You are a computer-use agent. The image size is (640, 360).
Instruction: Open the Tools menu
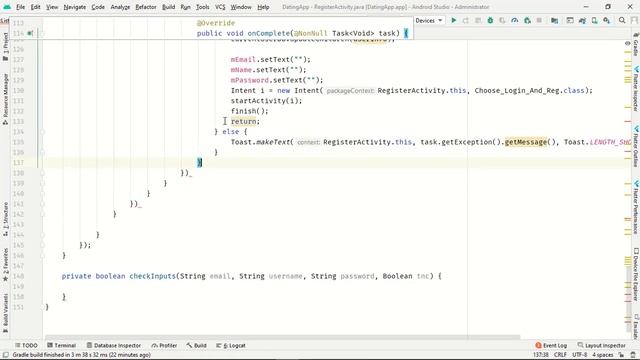tap(202, 7)
